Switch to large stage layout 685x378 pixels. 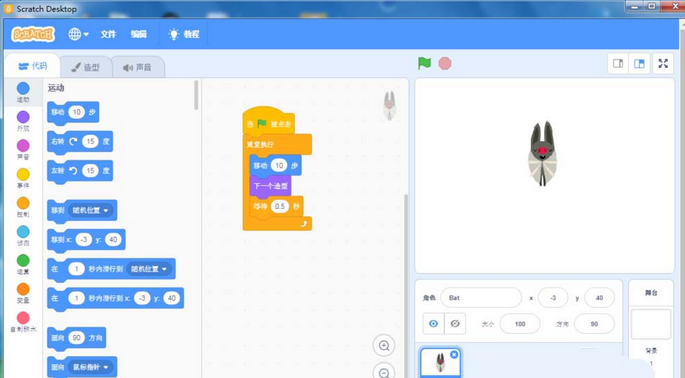639,64
